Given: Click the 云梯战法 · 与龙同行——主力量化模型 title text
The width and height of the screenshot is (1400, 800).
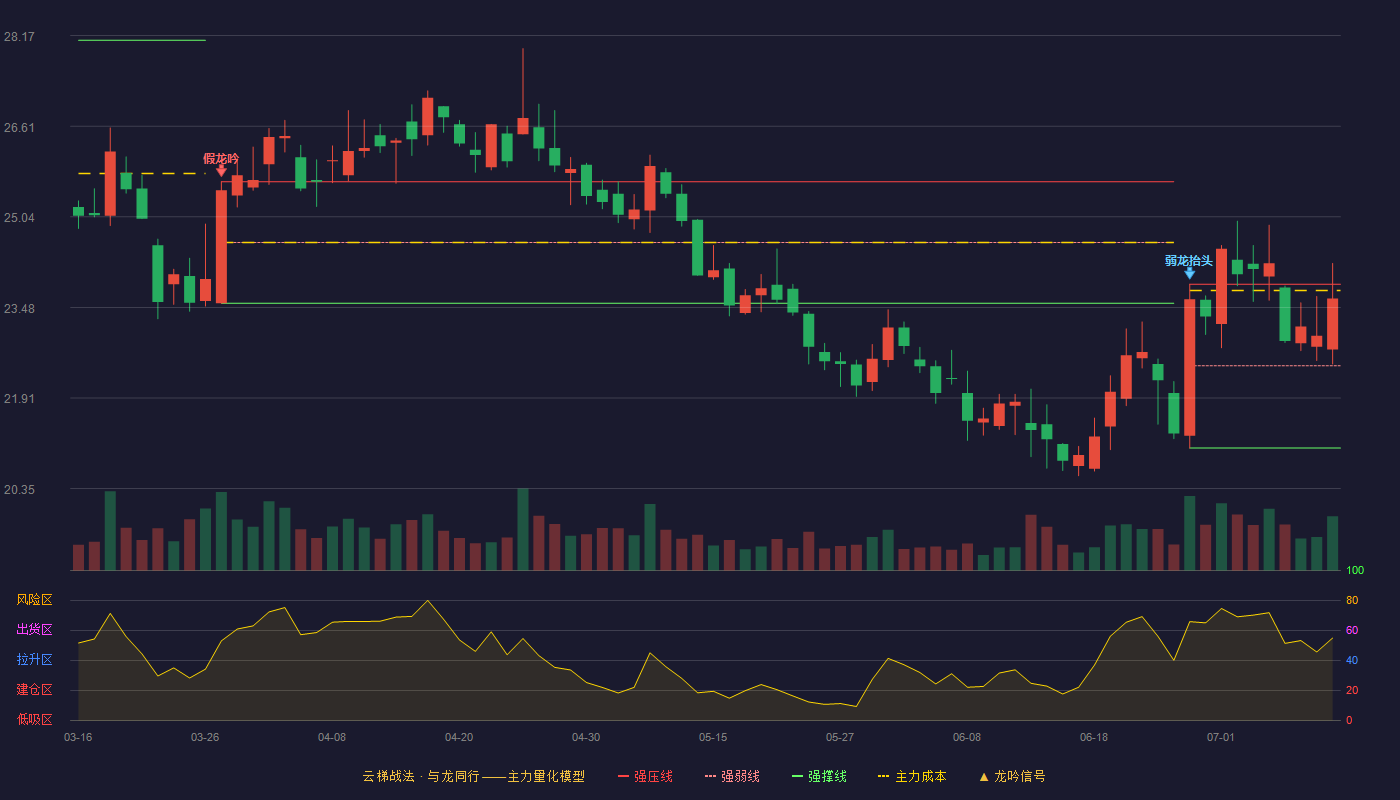Looking at the screenshot, I should (473, 776).
